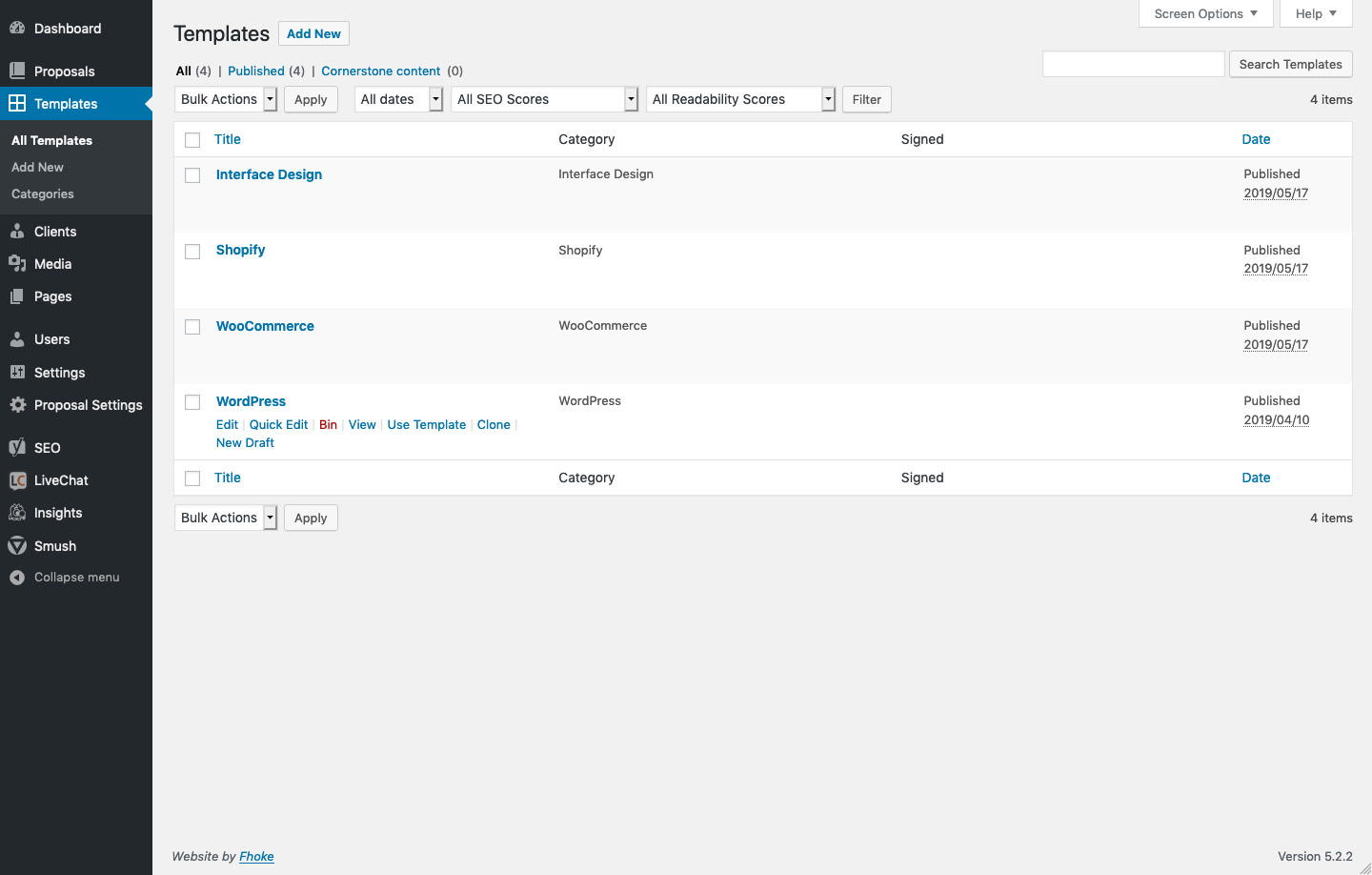Sort by the Date column header
The image size is (1372, 875).
tap(1256, 139)
